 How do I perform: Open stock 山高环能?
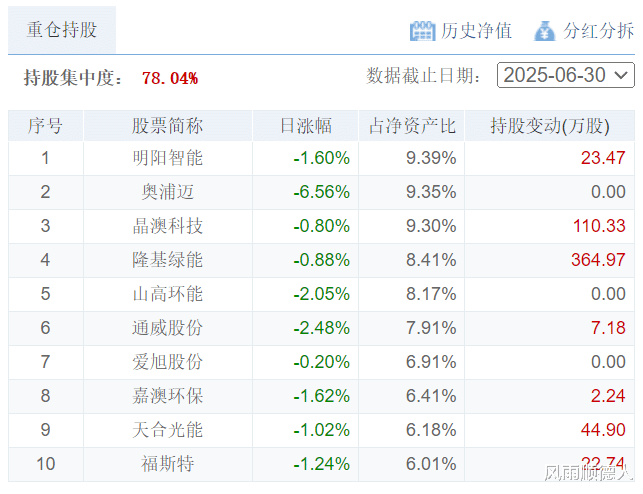[167, 294]
